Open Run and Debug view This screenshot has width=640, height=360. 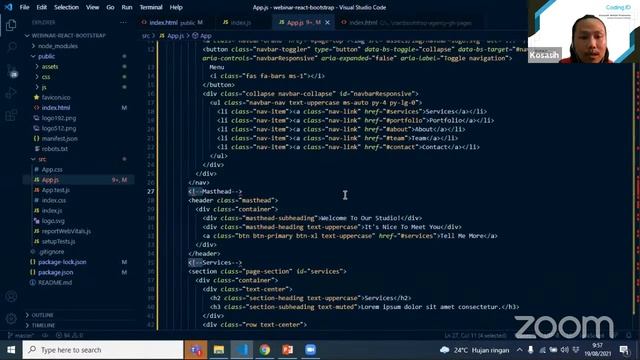click(x=11, y=93)
